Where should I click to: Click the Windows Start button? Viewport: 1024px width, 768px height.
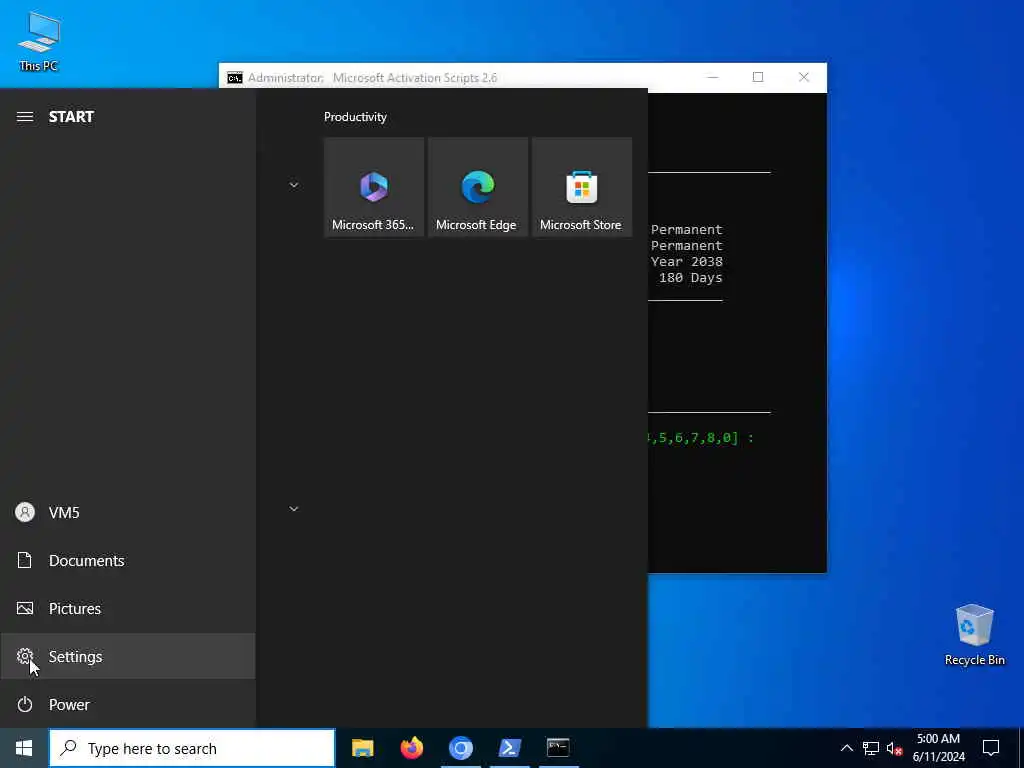click(24, 748)
